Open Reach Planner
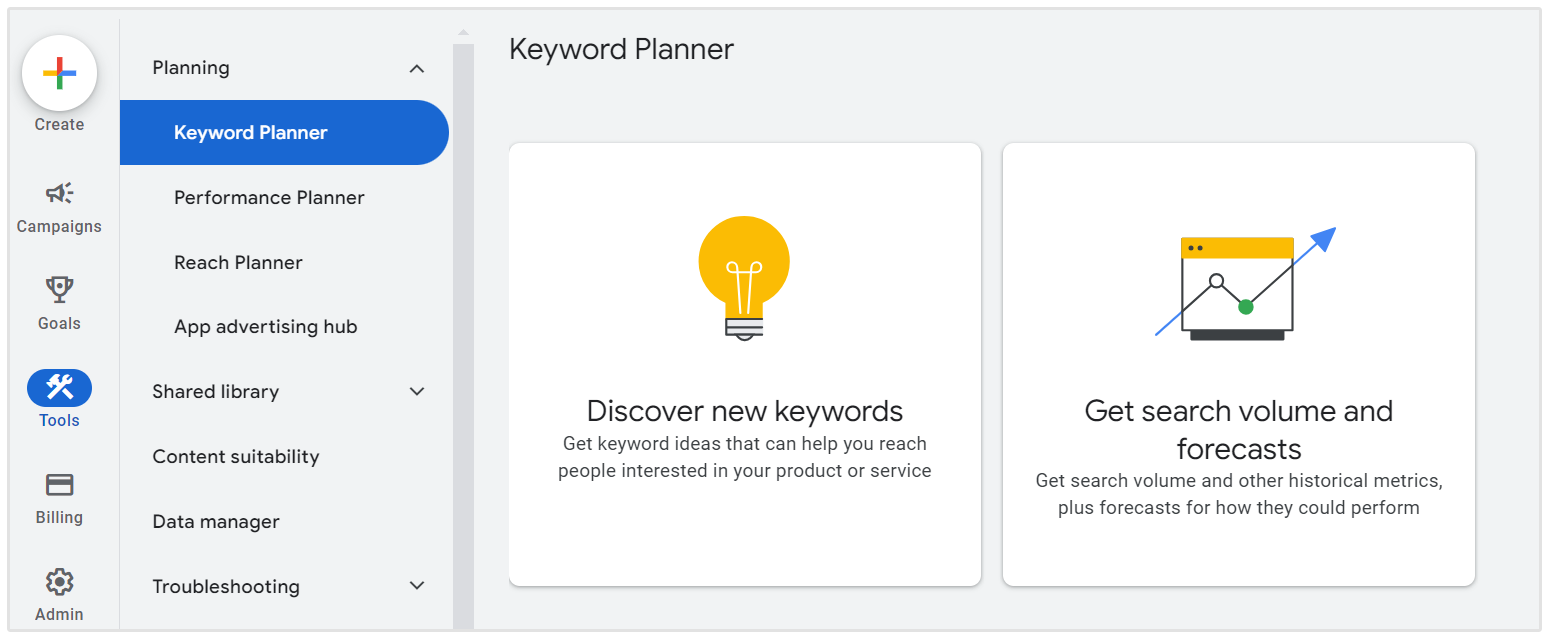Viewport: 1550px width, 640px height. [x=238, y=263]
